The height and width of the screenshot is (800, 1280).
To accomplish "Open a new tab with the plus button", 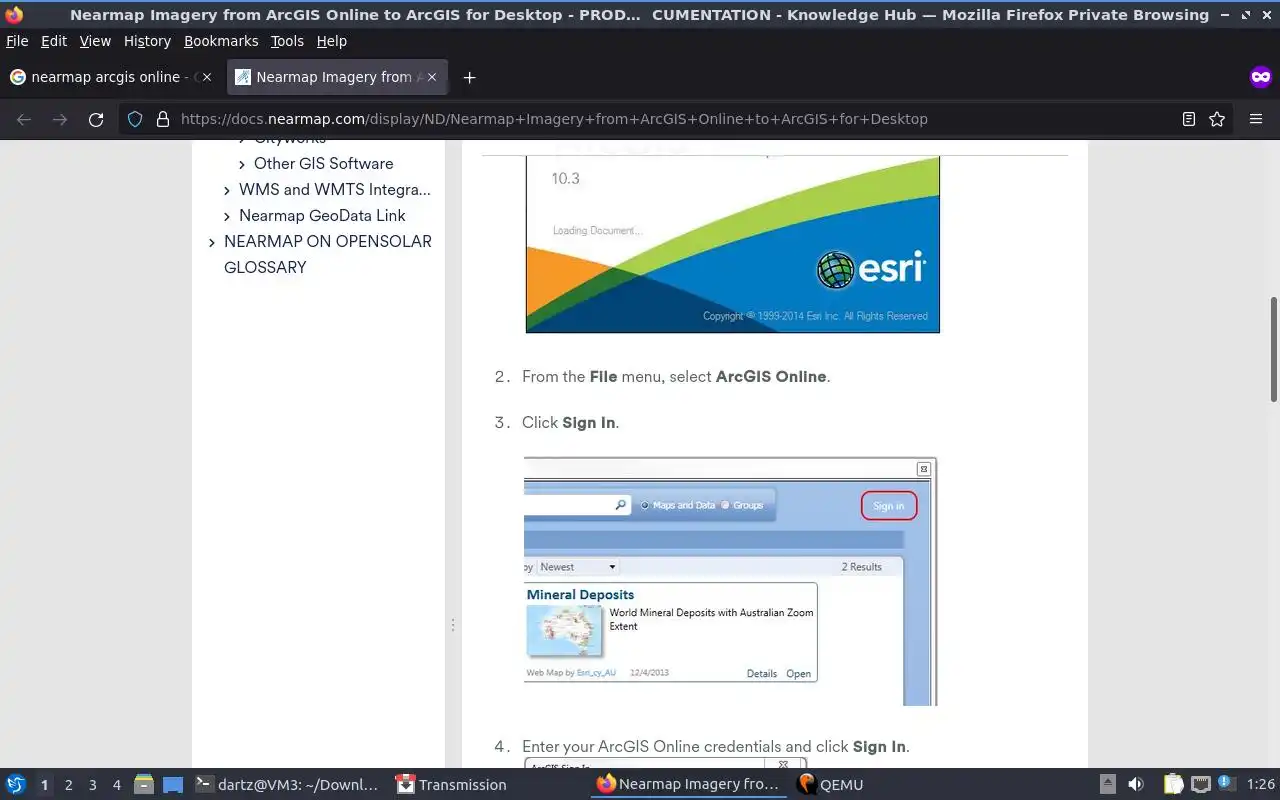I will pyautogui.click(x=469, y=77).
